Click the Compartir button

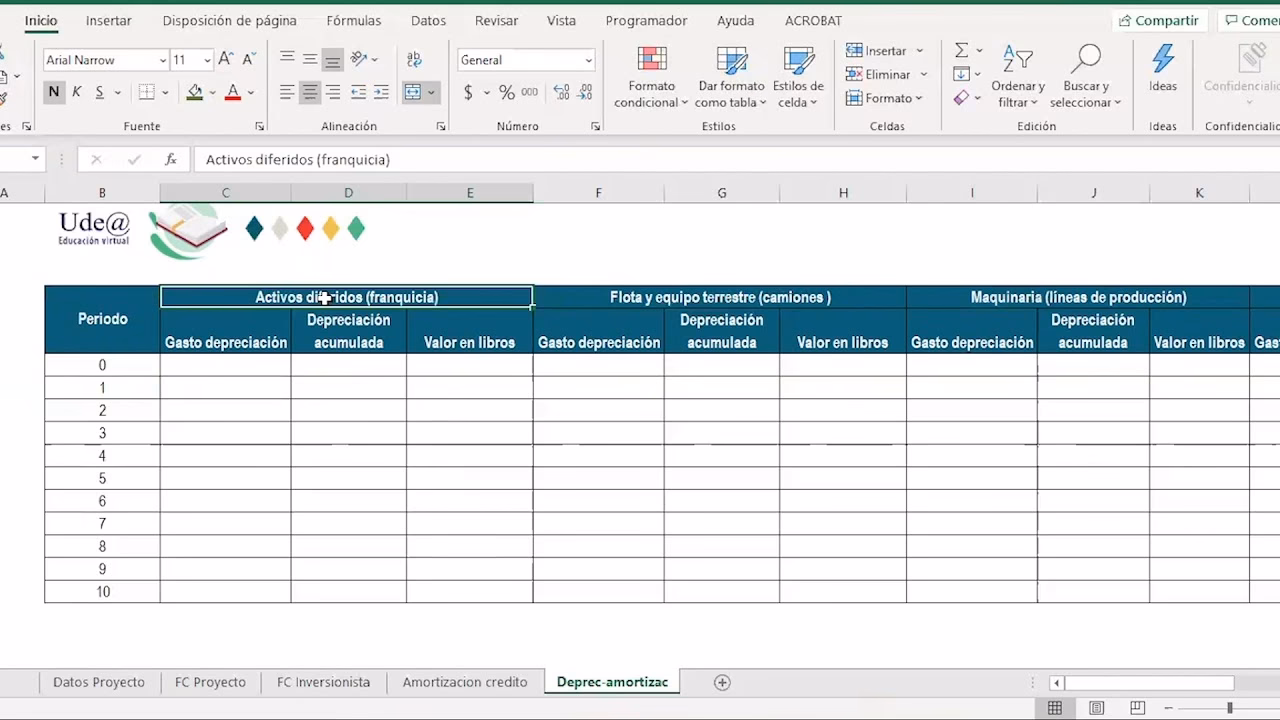click(1158, 20)
